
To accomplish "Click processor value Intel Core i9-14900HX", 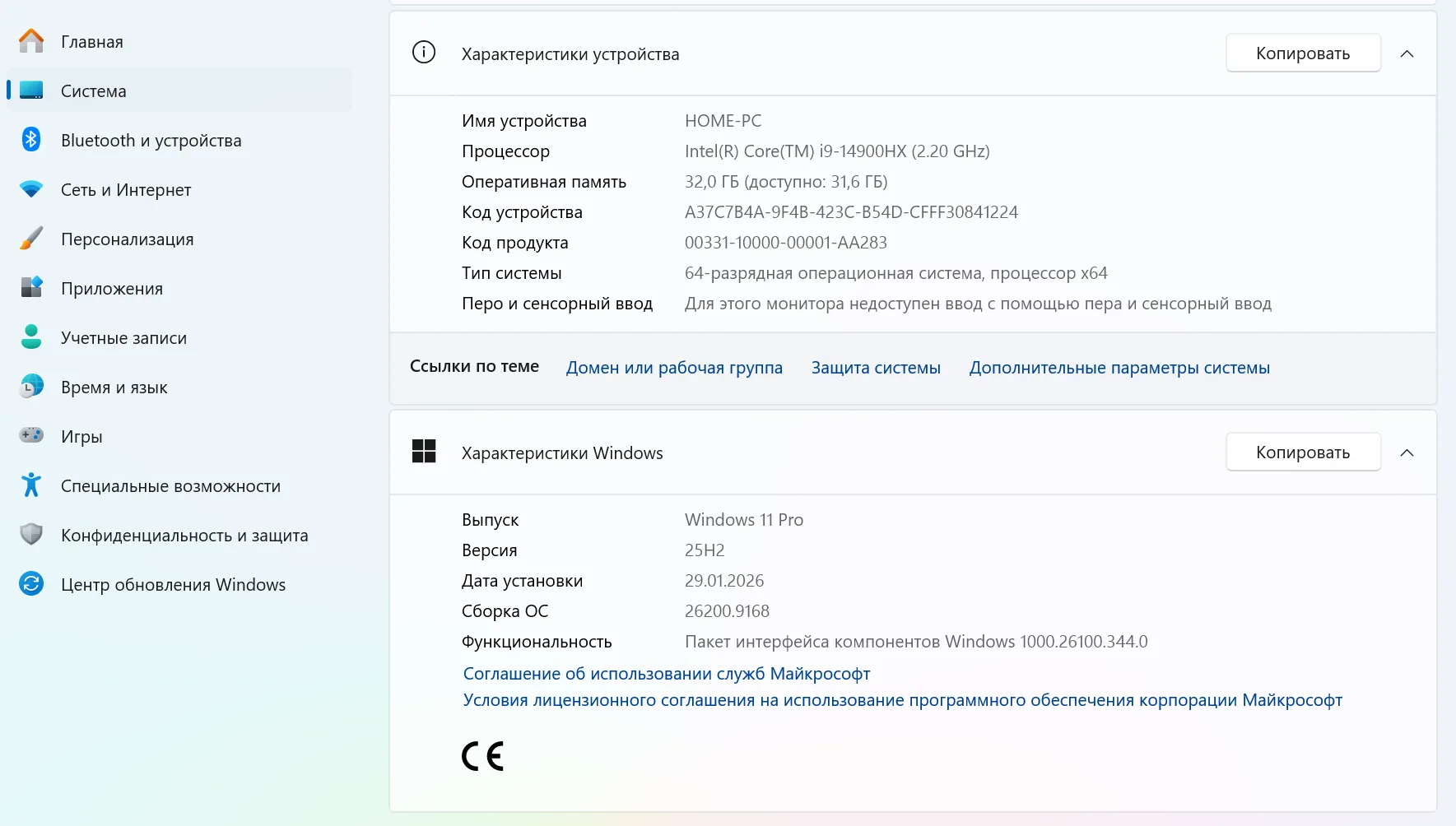I will point(837,151).
